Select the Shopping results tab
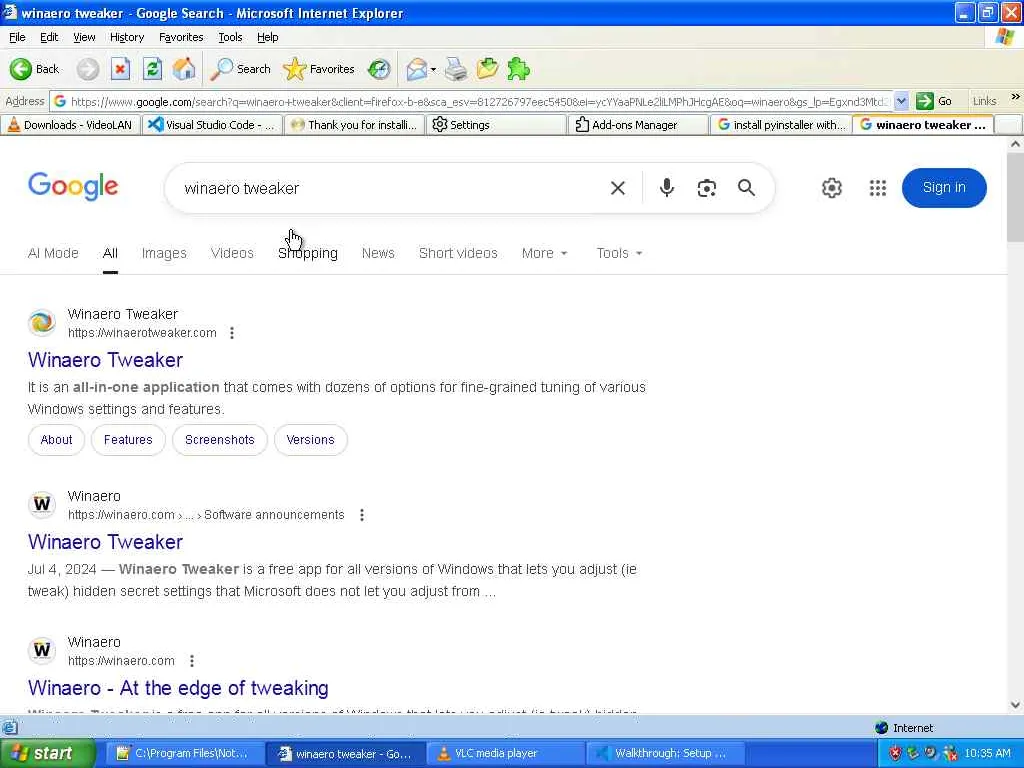Screen dimensions: 1024x768 coord(308,253)
